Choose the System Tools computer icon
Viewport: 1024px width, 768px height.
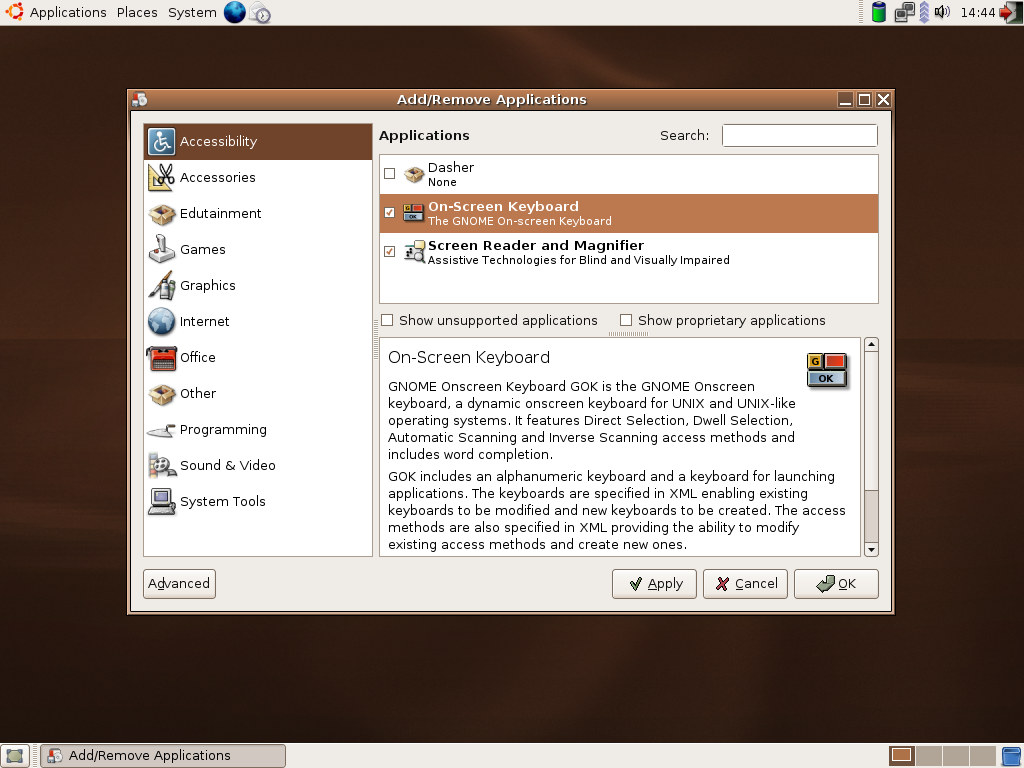pyautogui.click(x=161, y=502)
